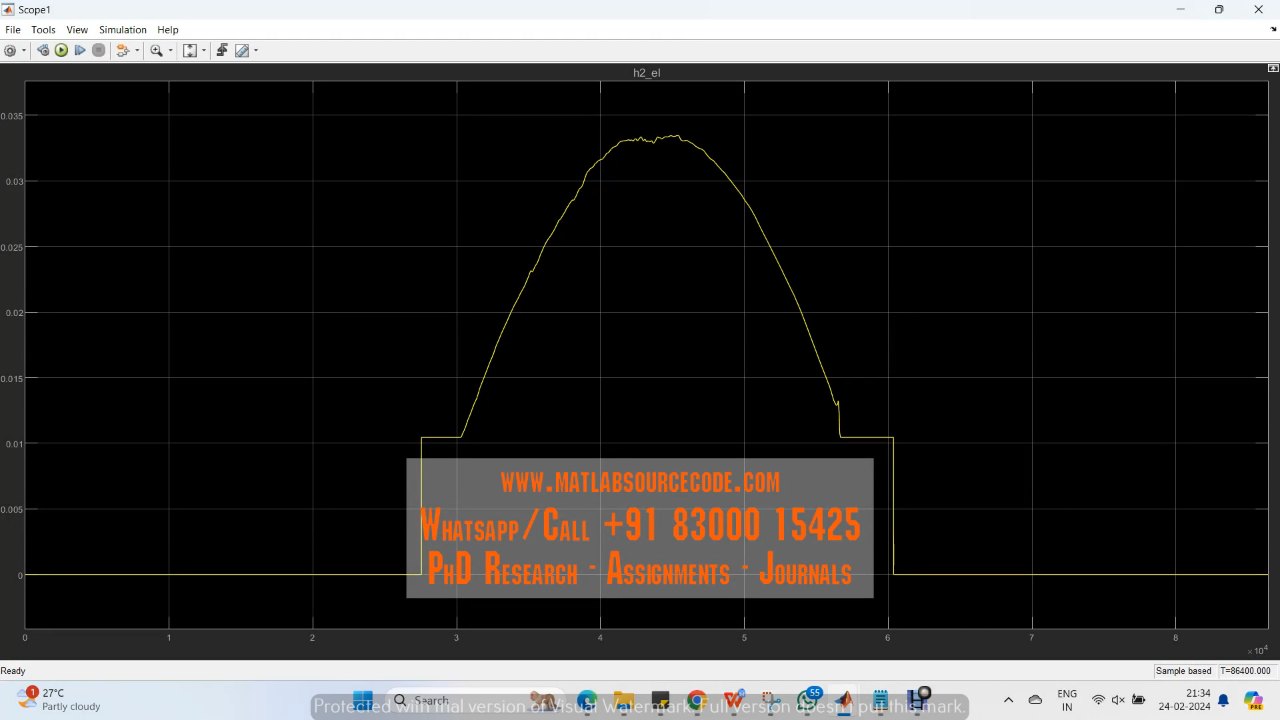This screenshot has height=720, width=1280.
Task: Click the Highlight Simulink Block icon
Action: tap(122, 50)
